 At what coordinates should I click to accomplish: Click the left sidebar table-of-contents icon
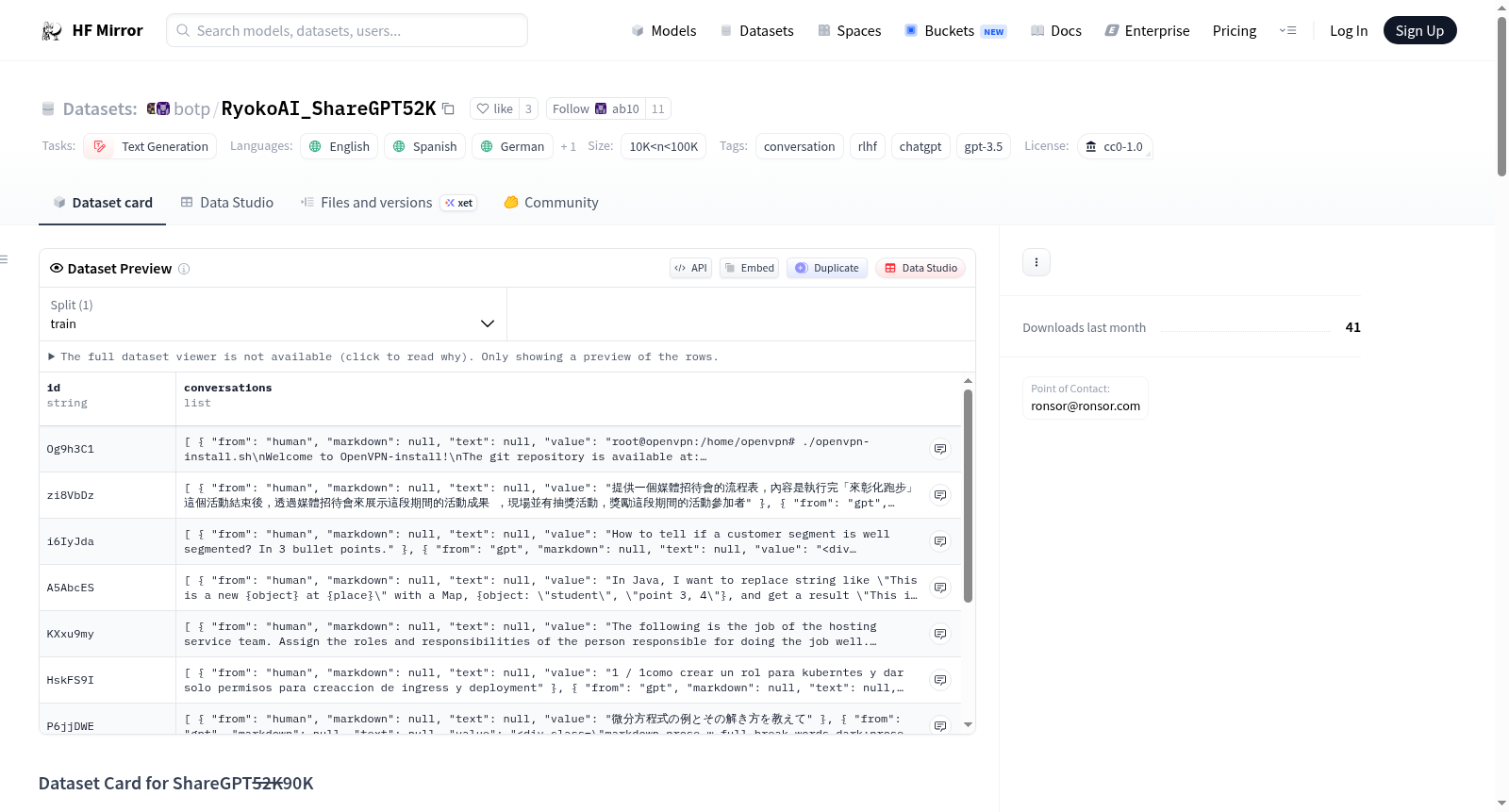tap(4, 259)
